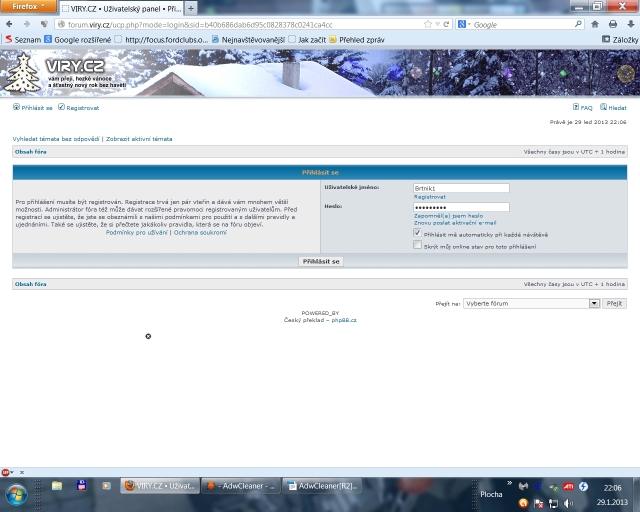
Task: Click the Přejít go button
Action: click(615, 303)
